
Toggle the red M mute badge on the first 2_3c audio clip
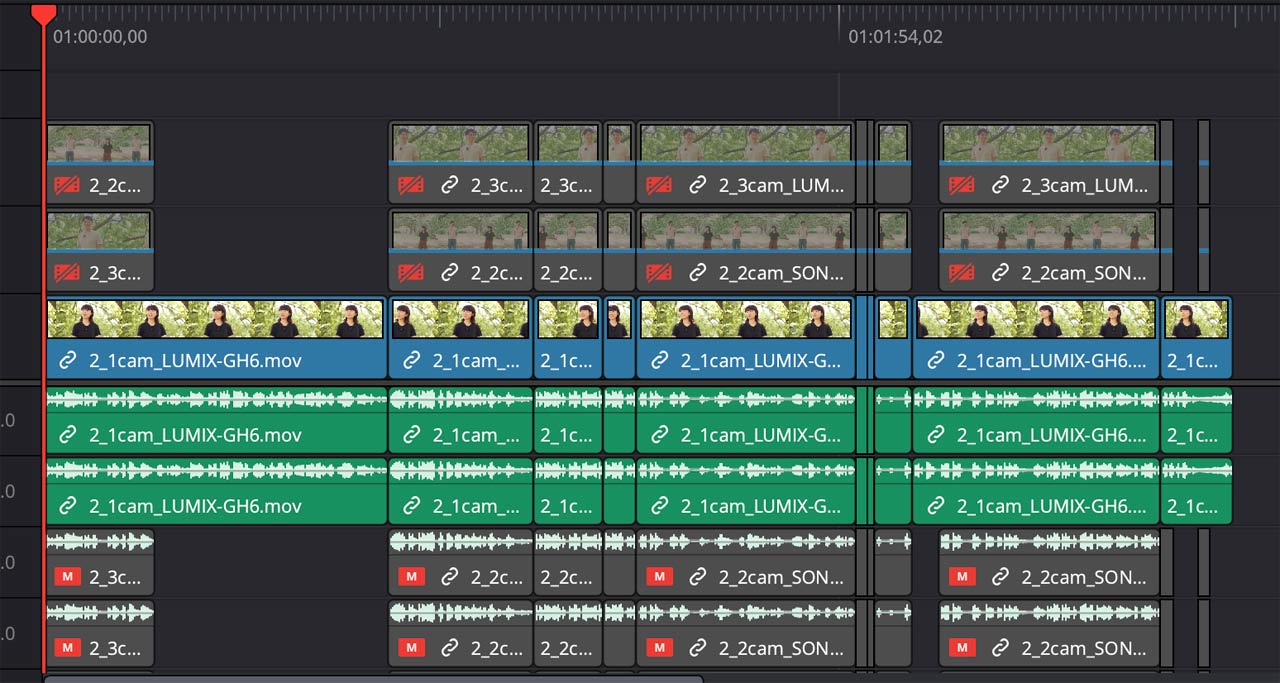(x=67, y=577)
